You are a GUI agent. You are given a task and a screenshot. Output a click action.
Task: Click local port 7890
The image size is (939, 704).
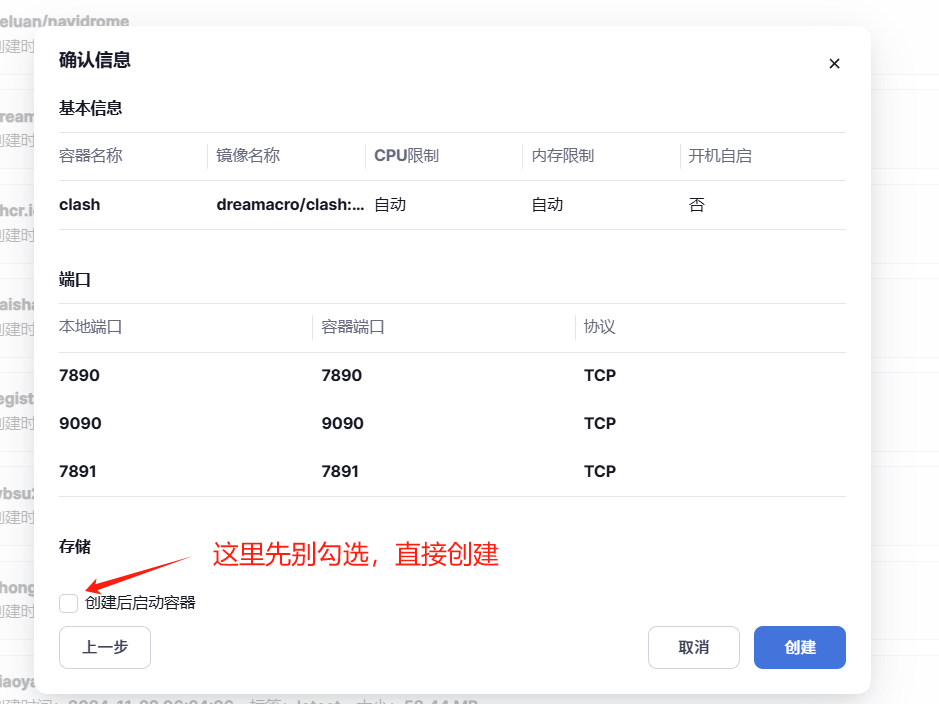click(x=79, y=375)
